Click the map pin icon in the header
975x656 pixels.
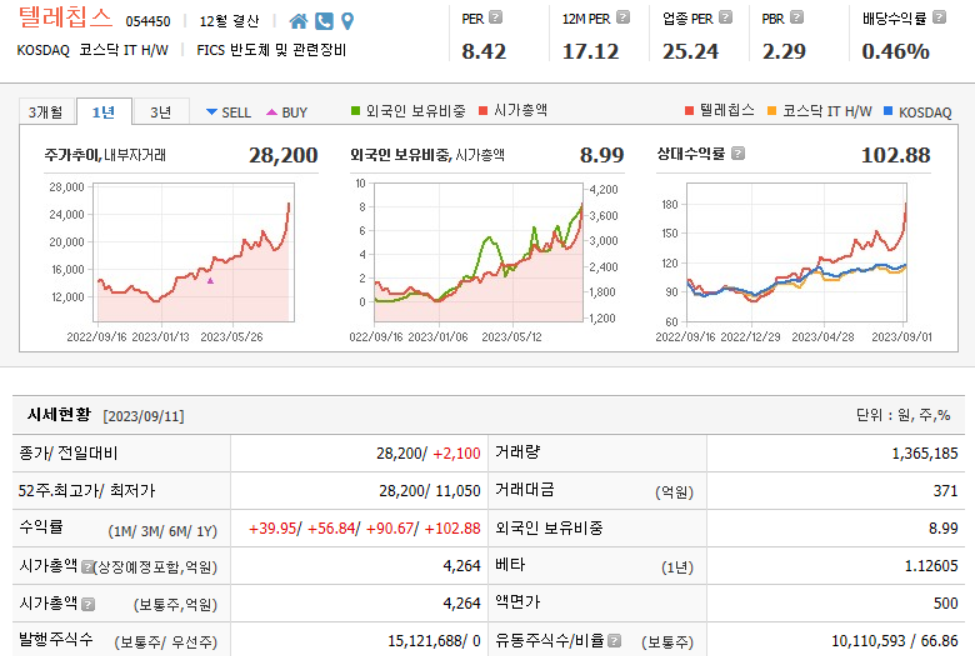[347, 20]
